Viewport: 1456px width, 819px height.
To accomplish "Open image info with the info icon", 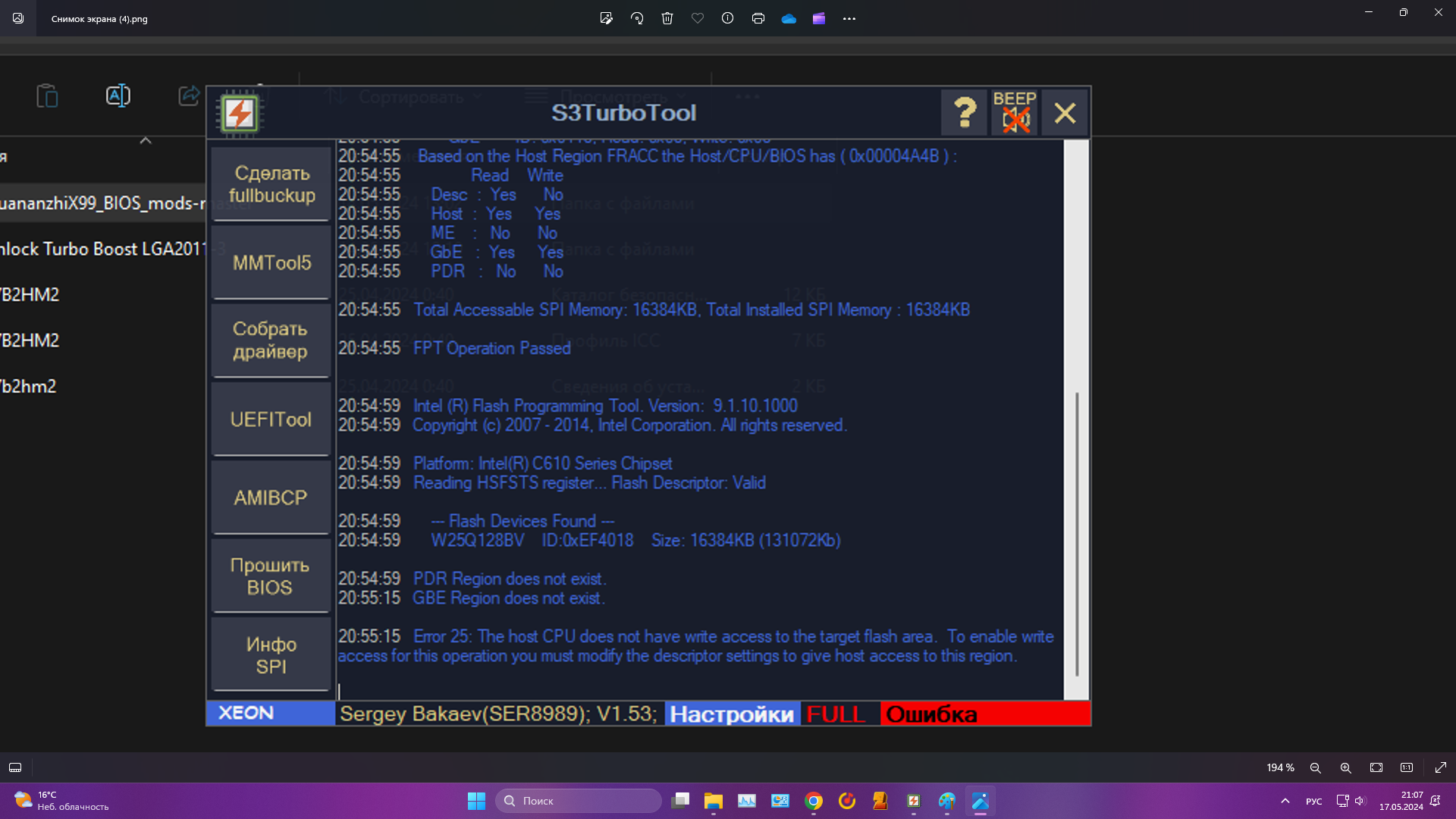I will 727,18.
